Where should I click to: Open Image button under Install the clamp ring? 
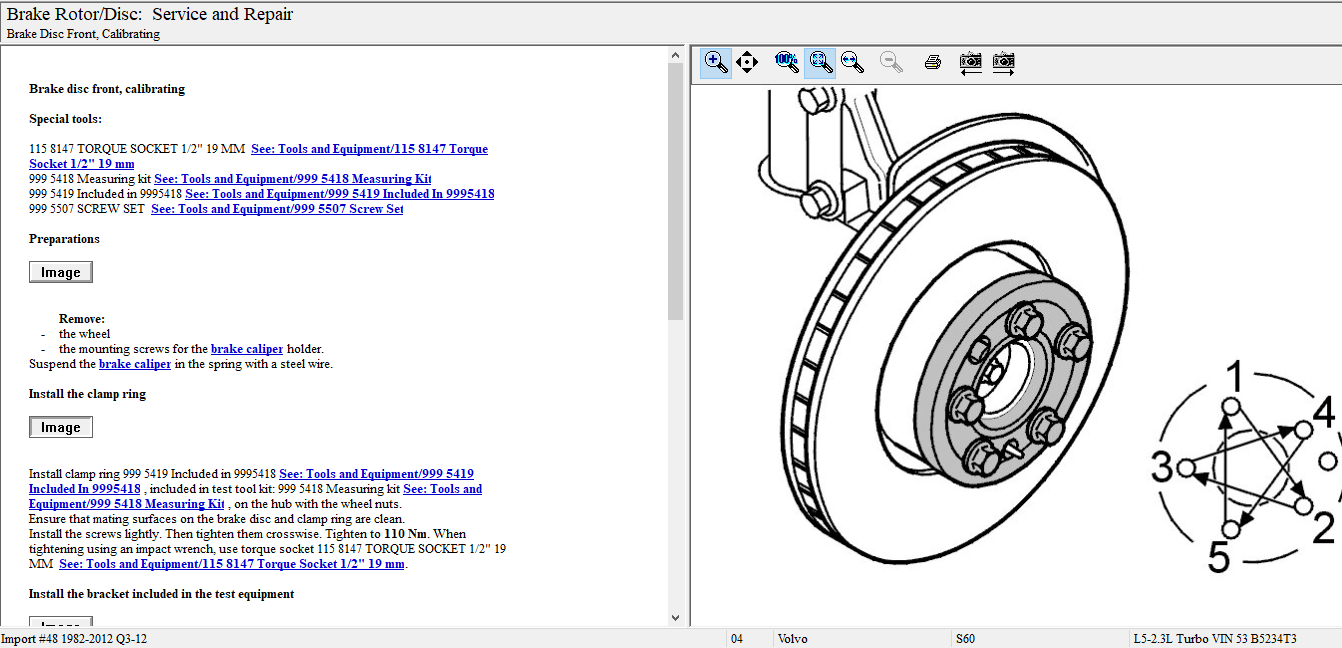[x=61, y=427]
